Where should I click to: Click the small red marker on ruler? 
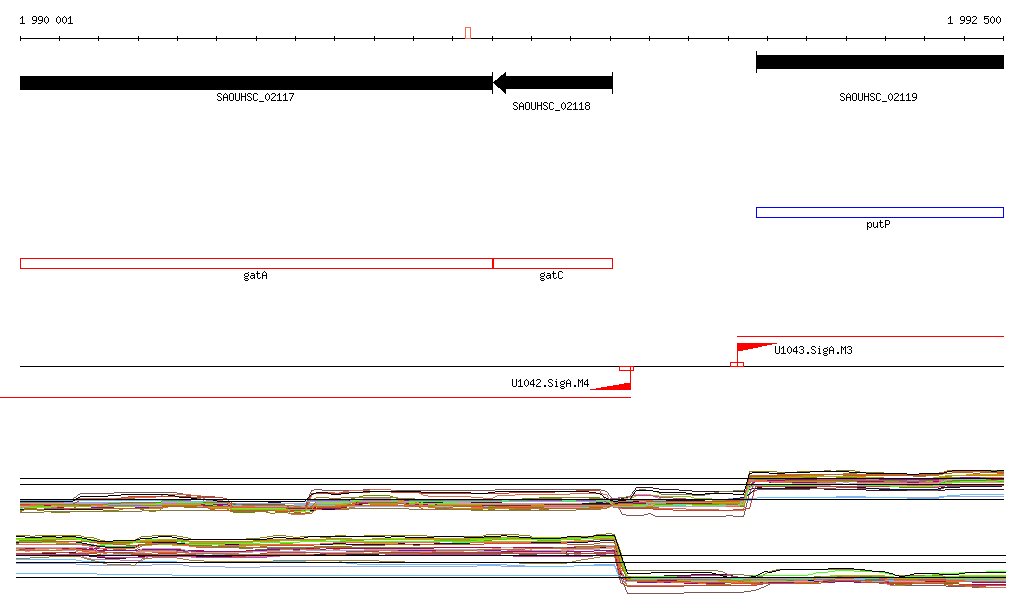pyautogui.click(x=468, y=33)
